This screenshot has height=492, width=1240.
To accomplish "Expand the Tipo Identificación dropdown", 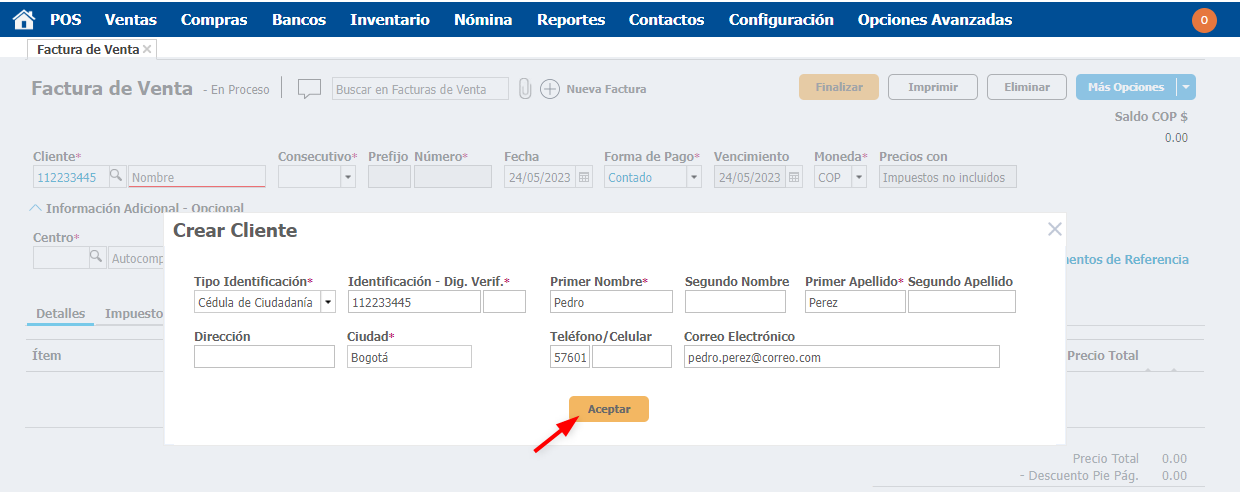I will tap(327, 302).
